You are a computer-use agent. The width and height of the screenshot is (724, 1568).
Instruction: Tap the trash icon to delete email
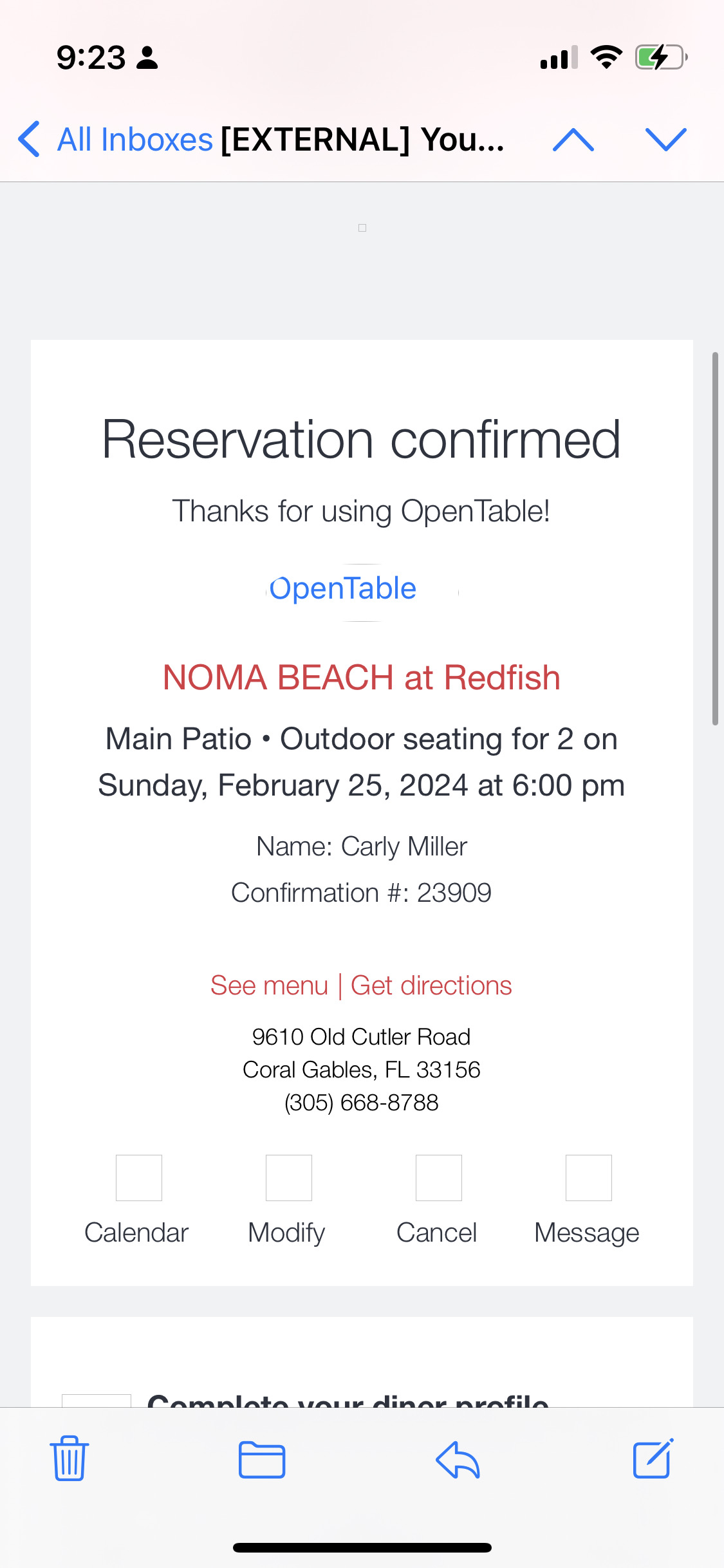(69, 1459)
